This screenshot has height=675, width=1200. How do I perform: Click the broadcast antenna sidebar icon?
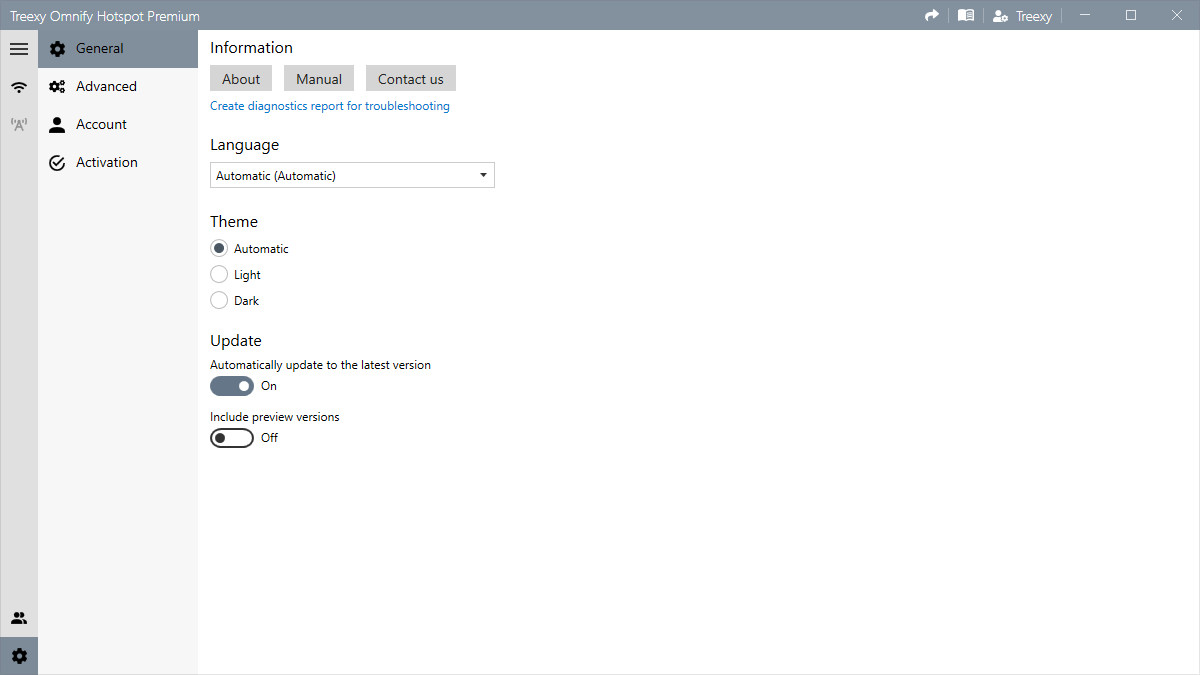pyautogui.click(x=18, y=124)
